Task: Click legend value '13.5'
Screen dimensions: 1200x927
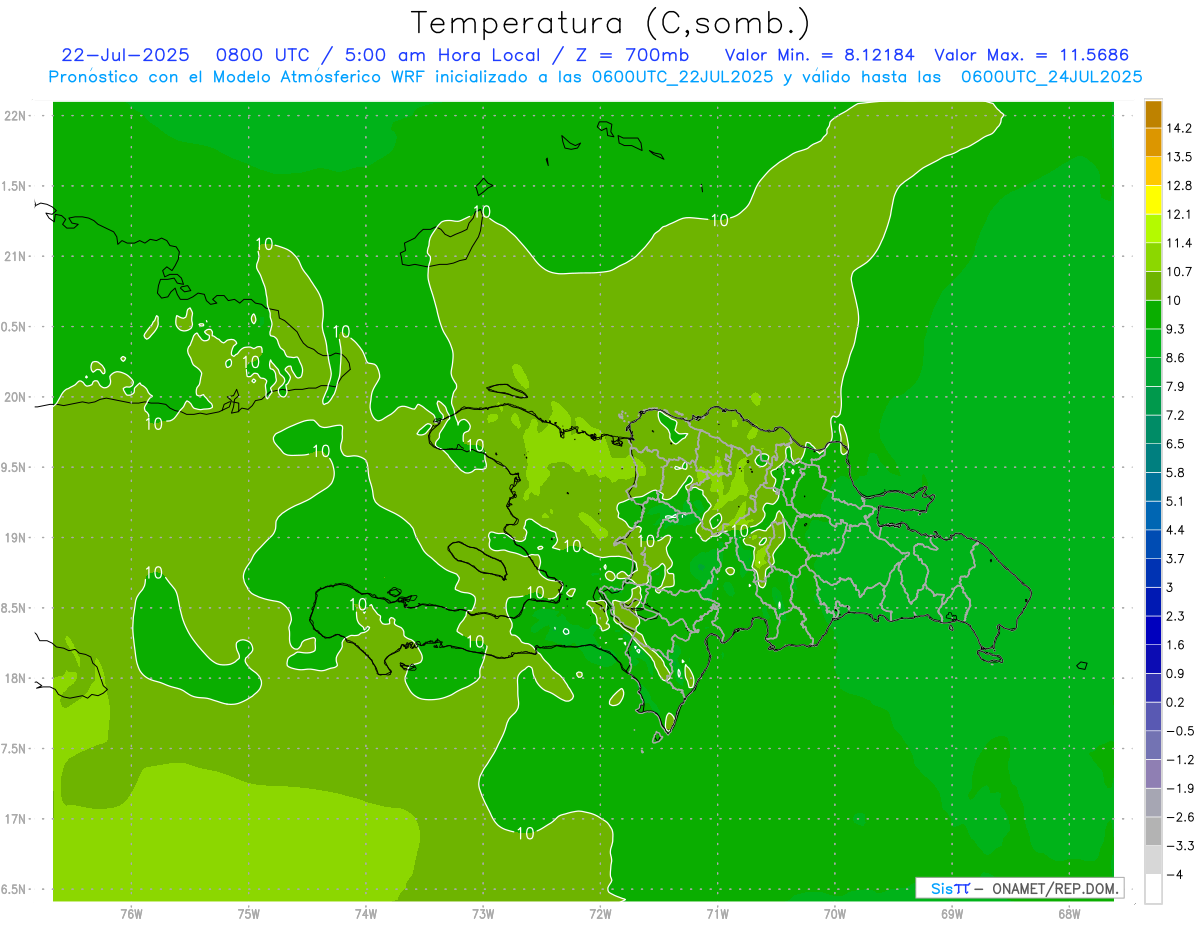Action: point(1180,157)
